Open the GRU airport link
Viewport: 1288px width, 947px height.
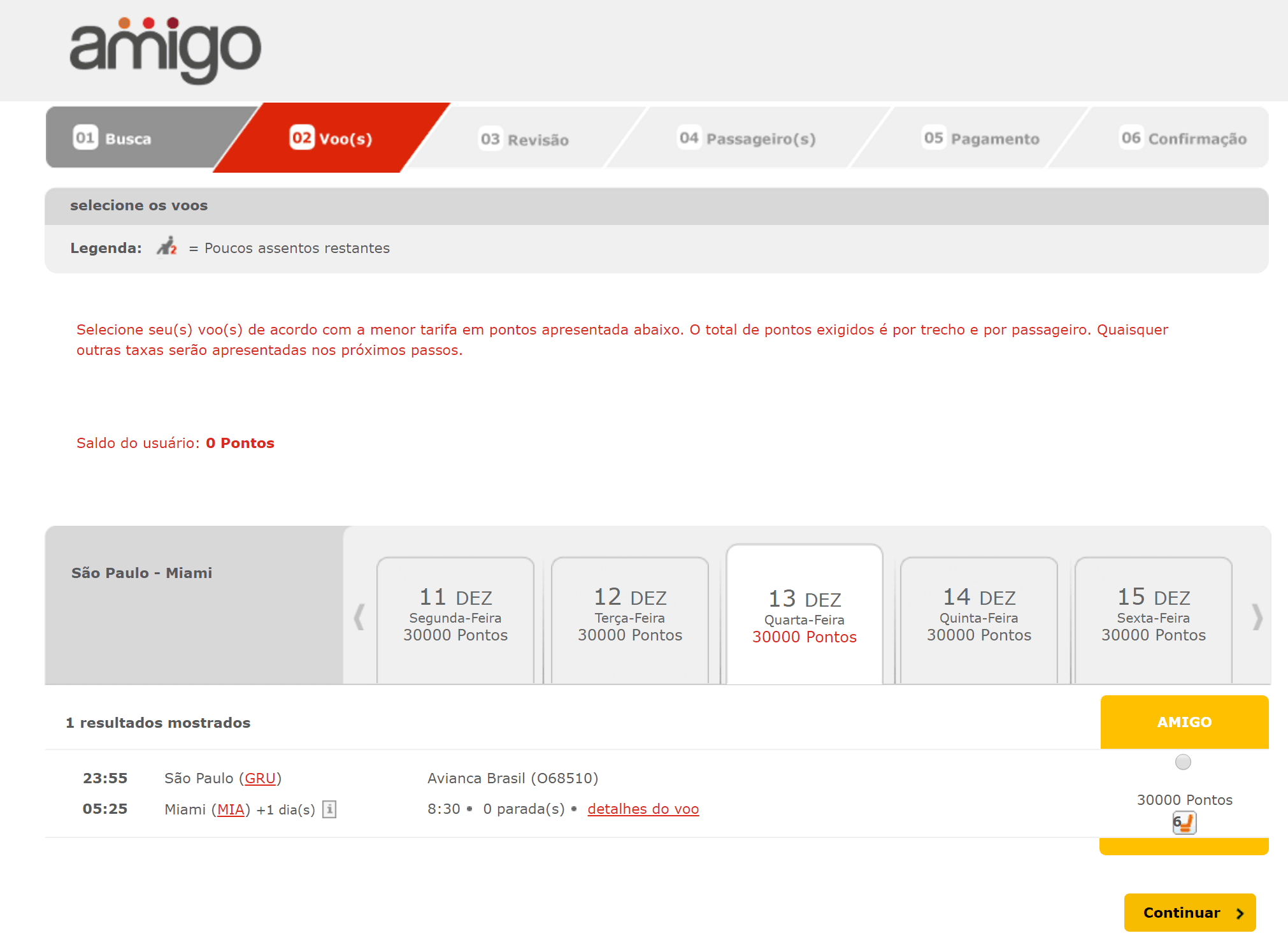261,778
